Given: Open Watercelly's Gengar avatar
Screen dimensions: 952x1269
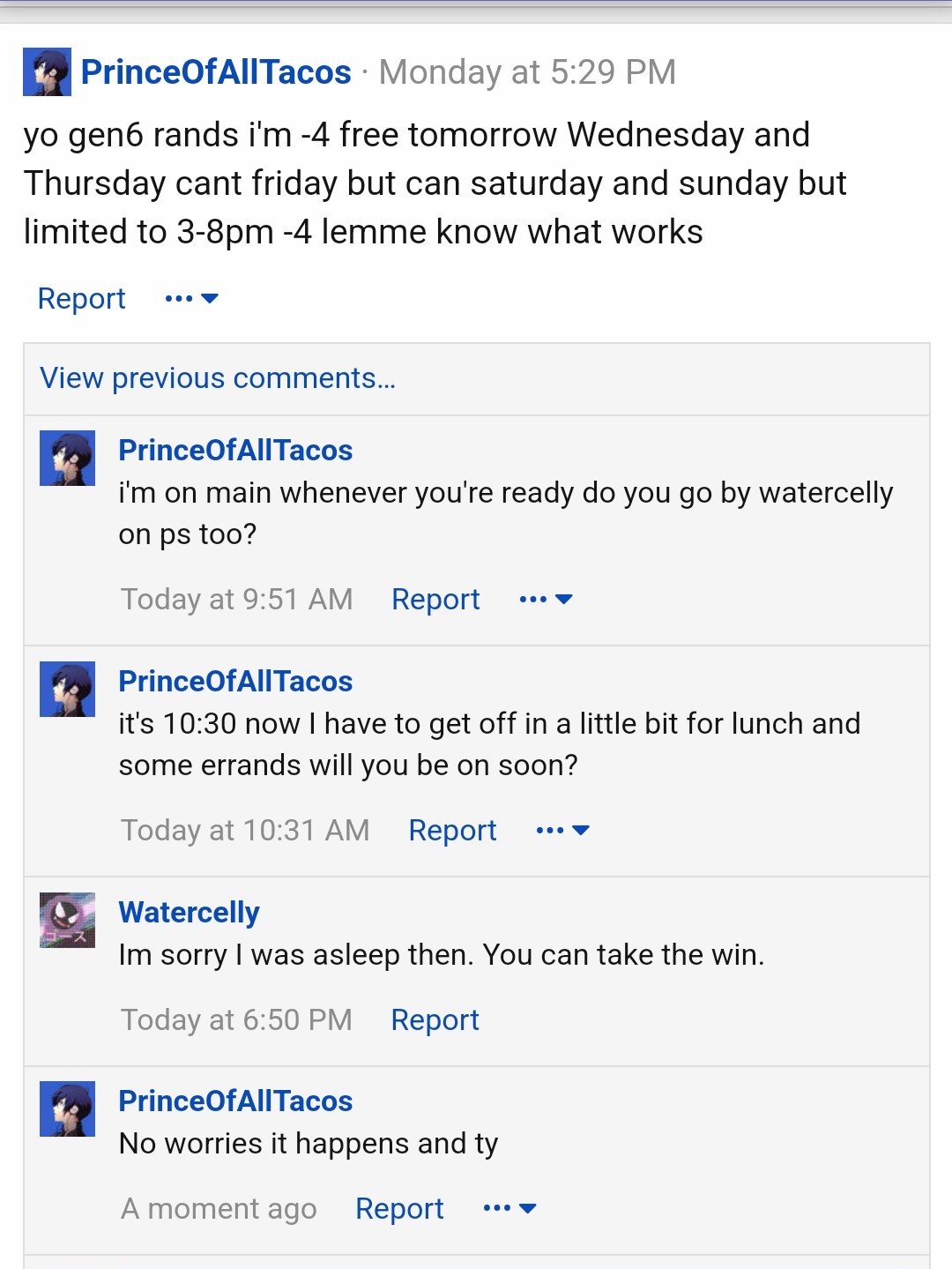Looking at the screenshot, I should pos(67,920).
